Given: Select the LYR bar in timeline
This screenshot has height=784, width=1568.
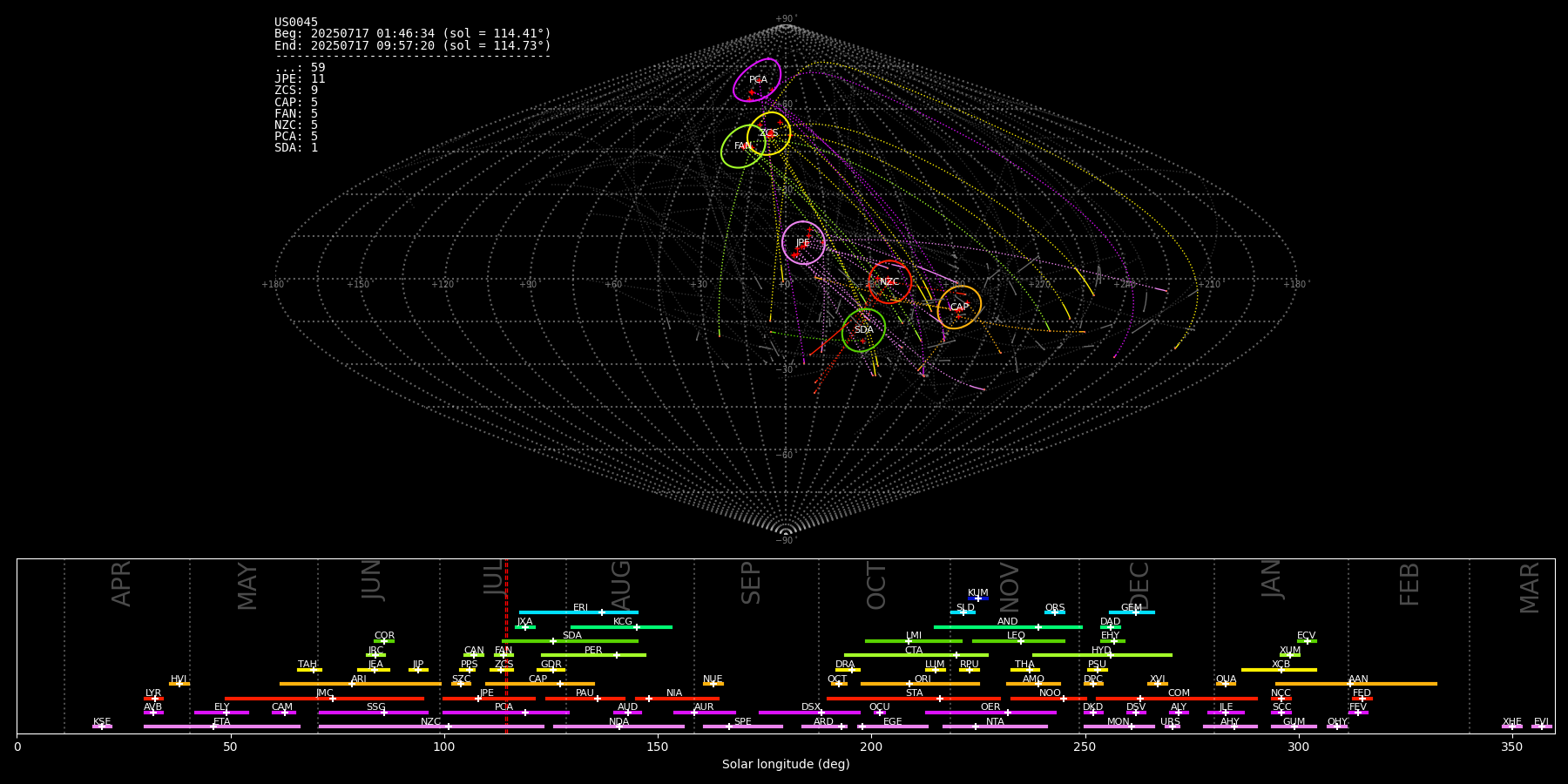Looking at the screenshot, I should click(153, 699).
